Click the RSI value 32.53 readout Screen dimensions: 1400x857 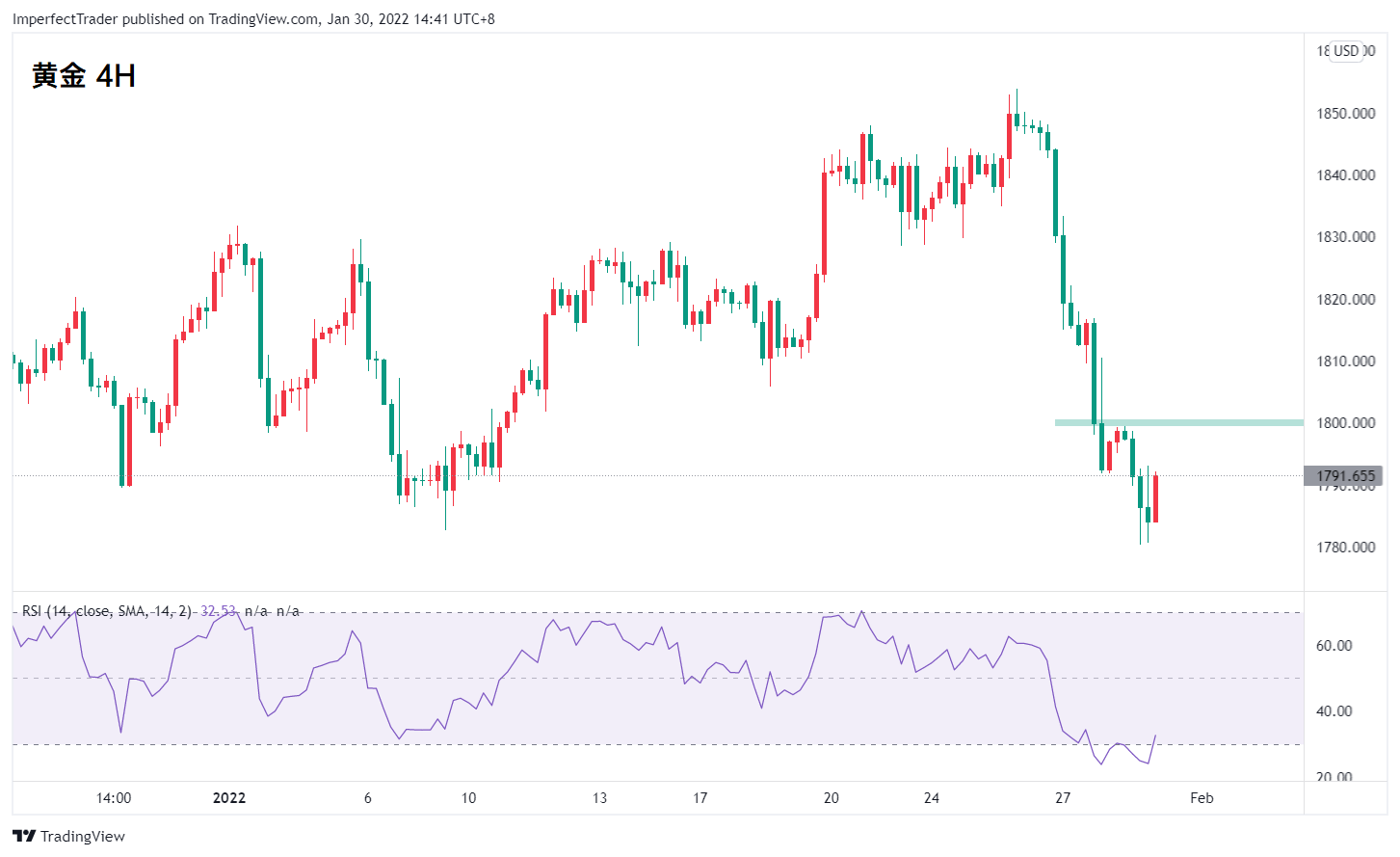click(x=218, y=611)
